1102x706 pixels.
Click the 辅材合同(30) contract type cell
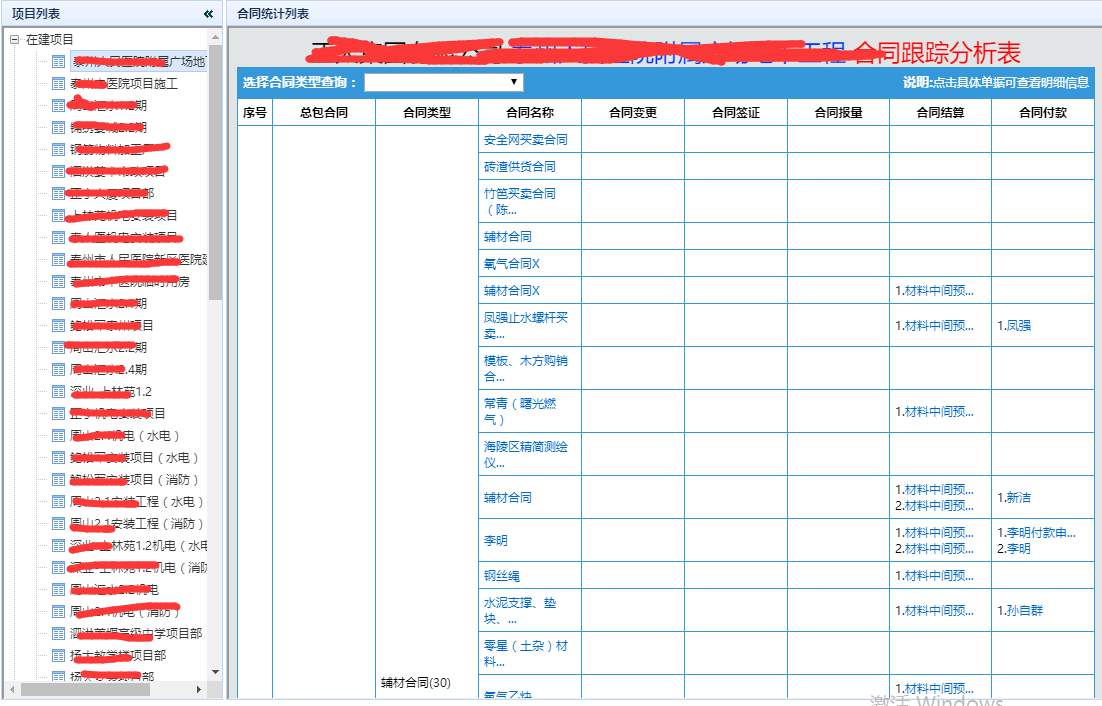point(415,682)
